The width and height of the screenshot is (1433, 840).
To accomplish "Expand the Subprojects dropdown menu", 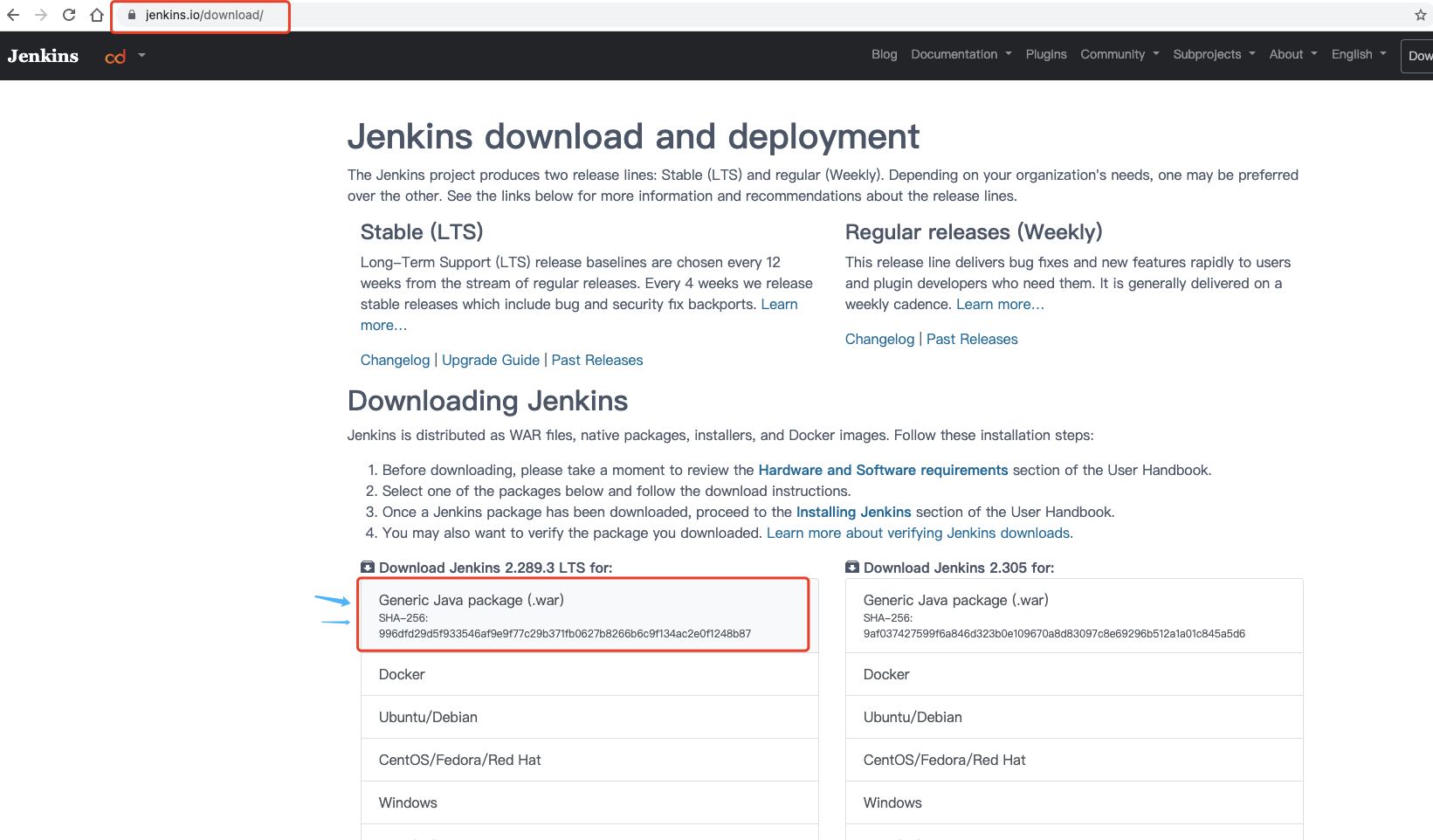I will click(x=1214, y=54).
